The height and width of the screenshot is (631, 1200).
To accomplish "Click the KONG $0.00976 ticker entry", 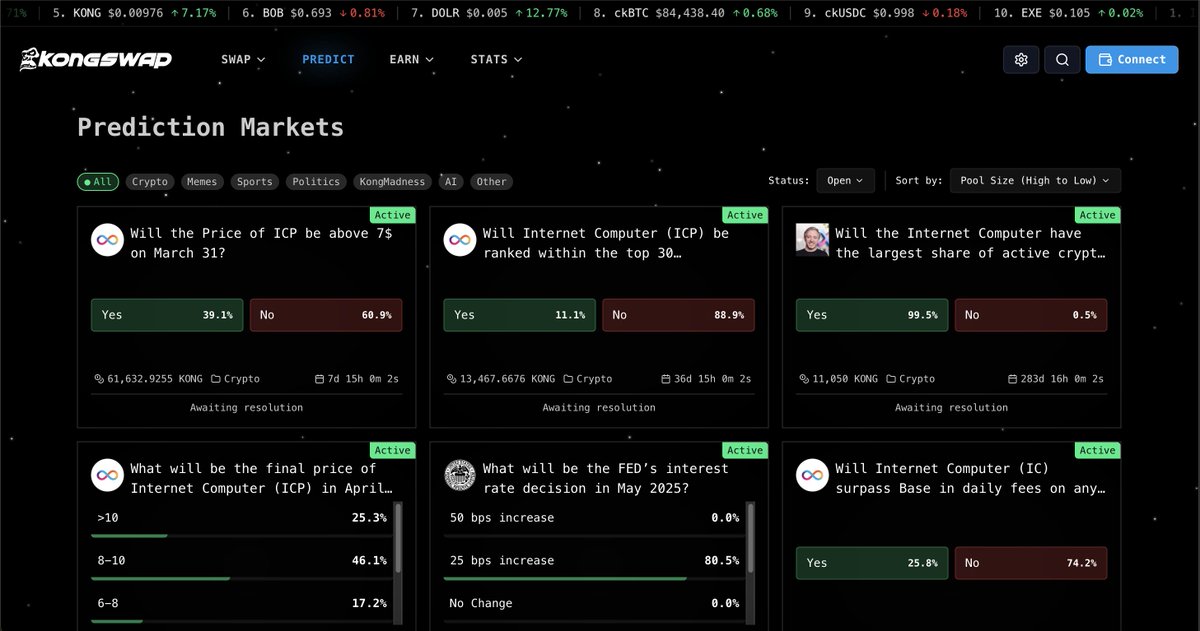I will point(134,14).
